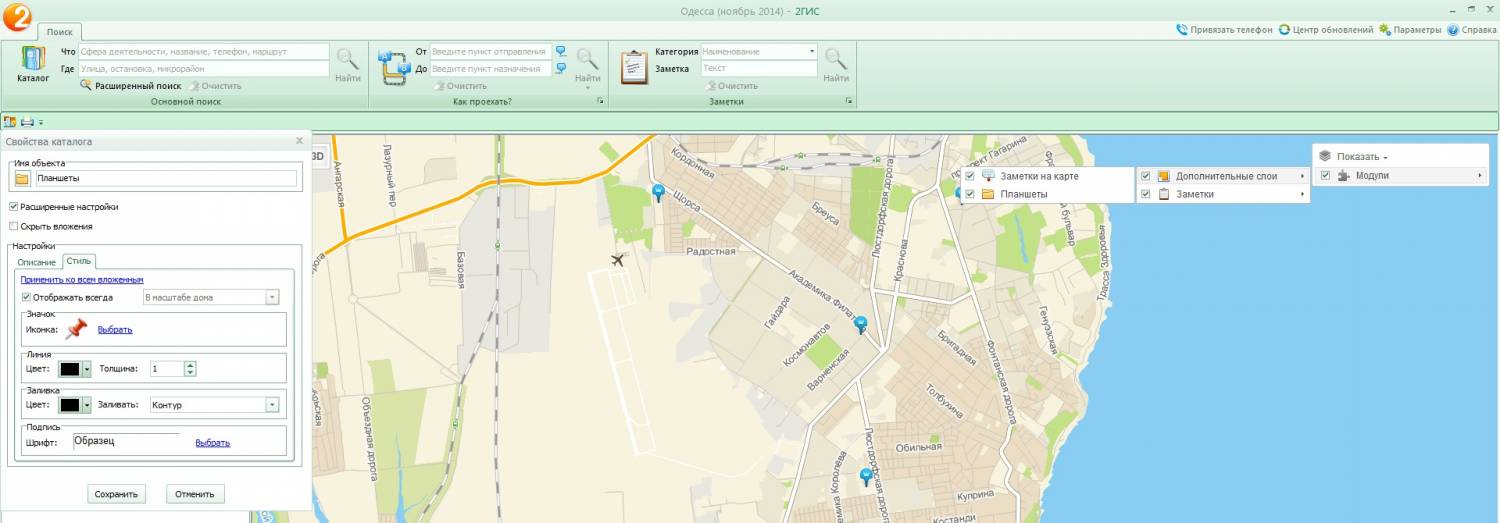Image resolution: width=1500 pixels, height=523 pixels.
Task: Open Категория dropdown in Заметки group
Action: pos(812,51)
